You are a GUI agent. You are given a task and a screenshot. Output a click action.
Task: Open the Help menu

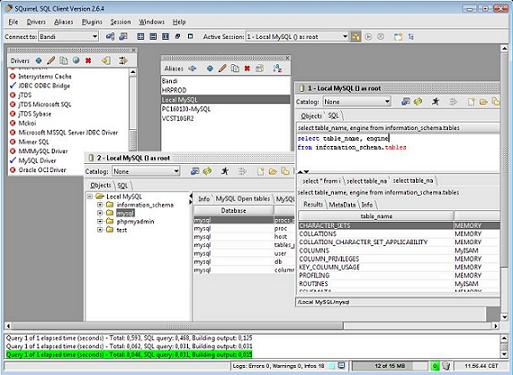pyautogui.click(x=179, y=22)
